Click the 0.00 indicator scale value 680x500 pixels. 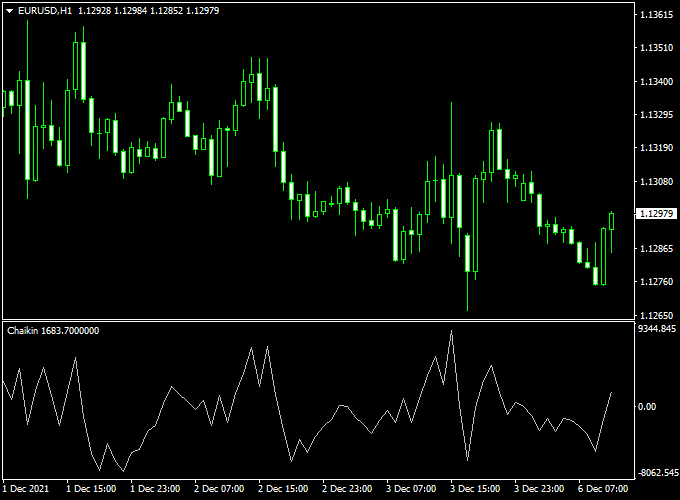pyautogui.click(x=647, y=407)
